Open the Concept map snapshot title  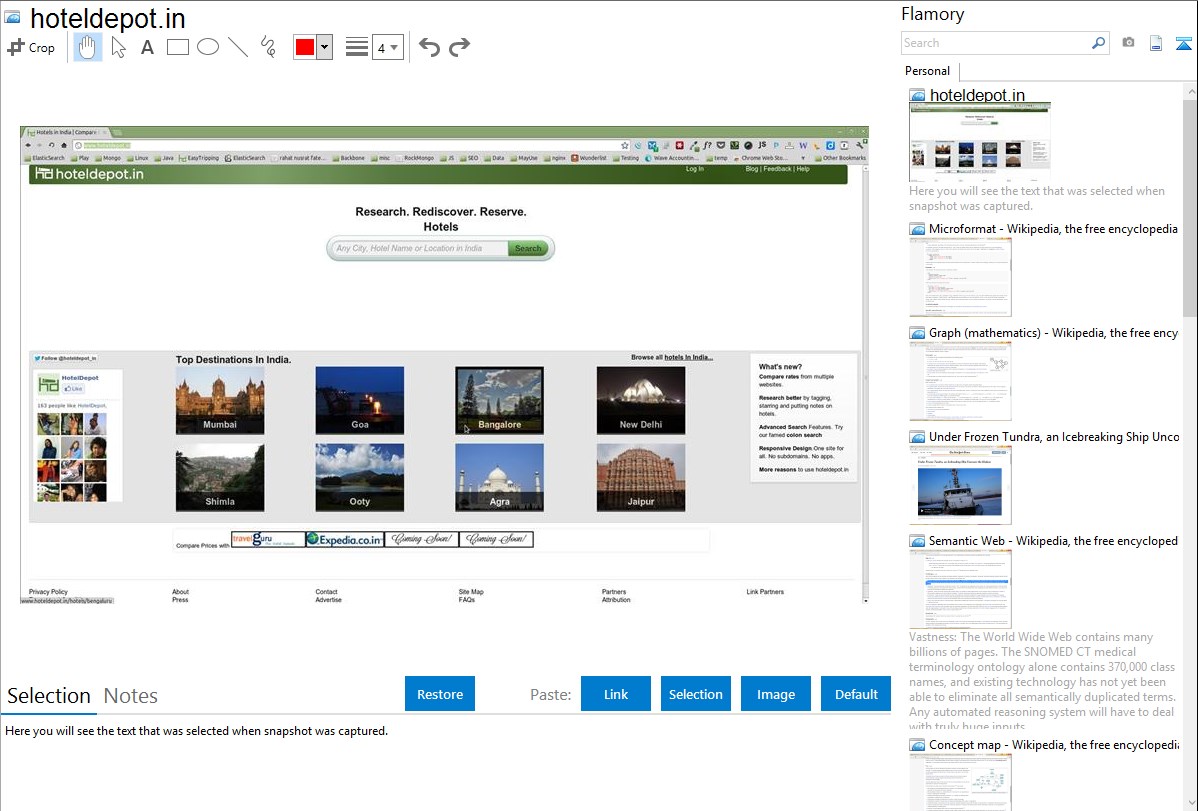pos(1053,744)
